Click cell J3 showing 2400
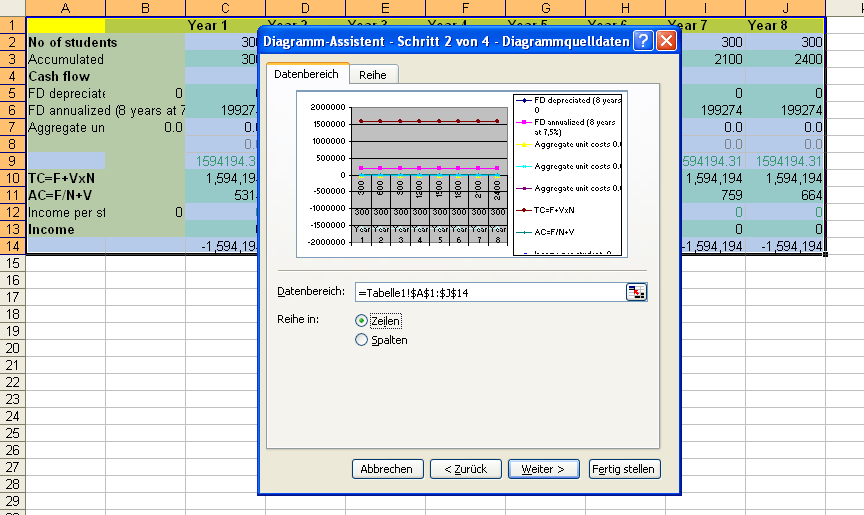 [x=785, y=59]
